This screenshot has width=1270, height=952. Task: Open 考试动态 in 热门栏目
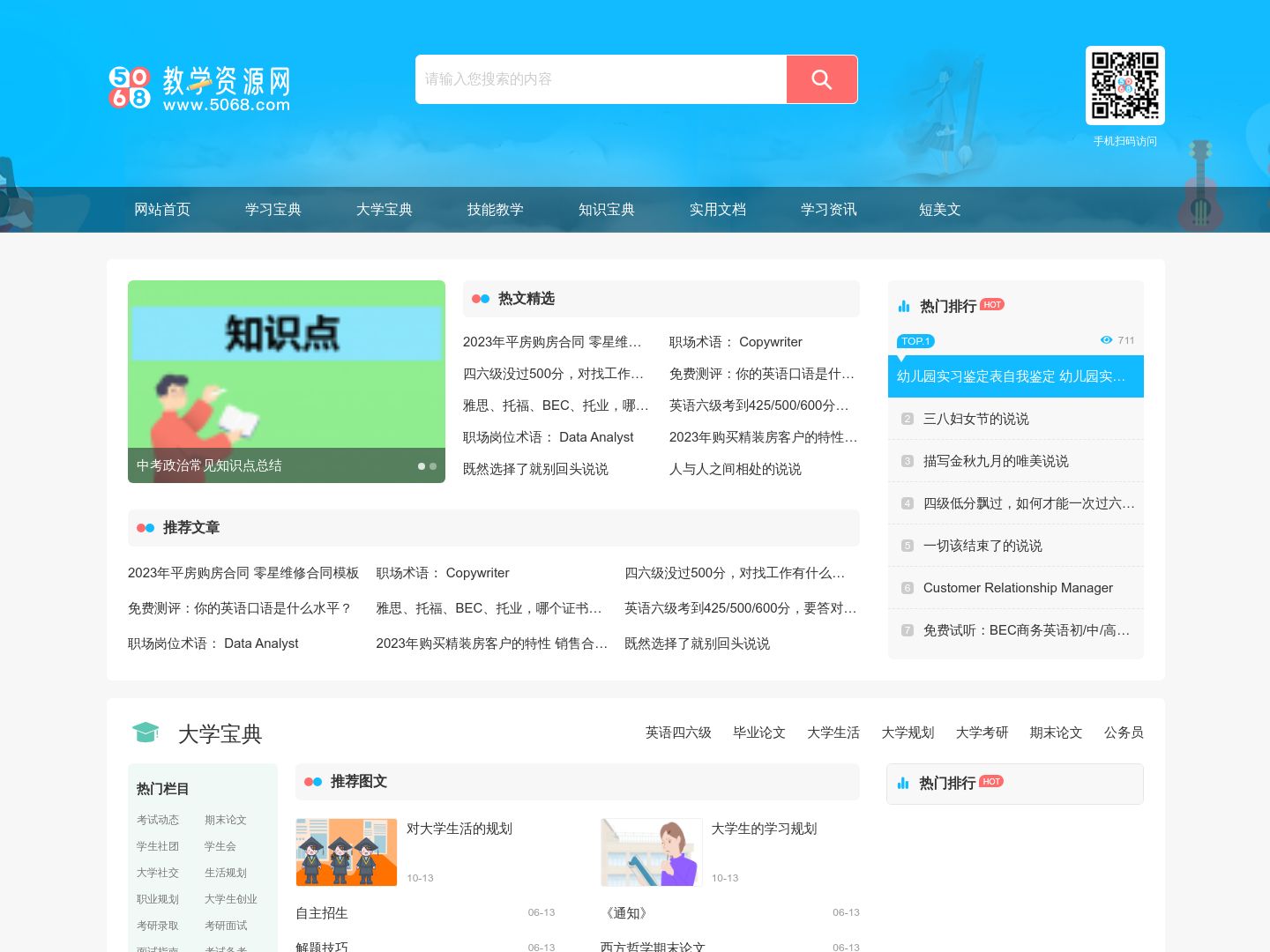(158, 820)
